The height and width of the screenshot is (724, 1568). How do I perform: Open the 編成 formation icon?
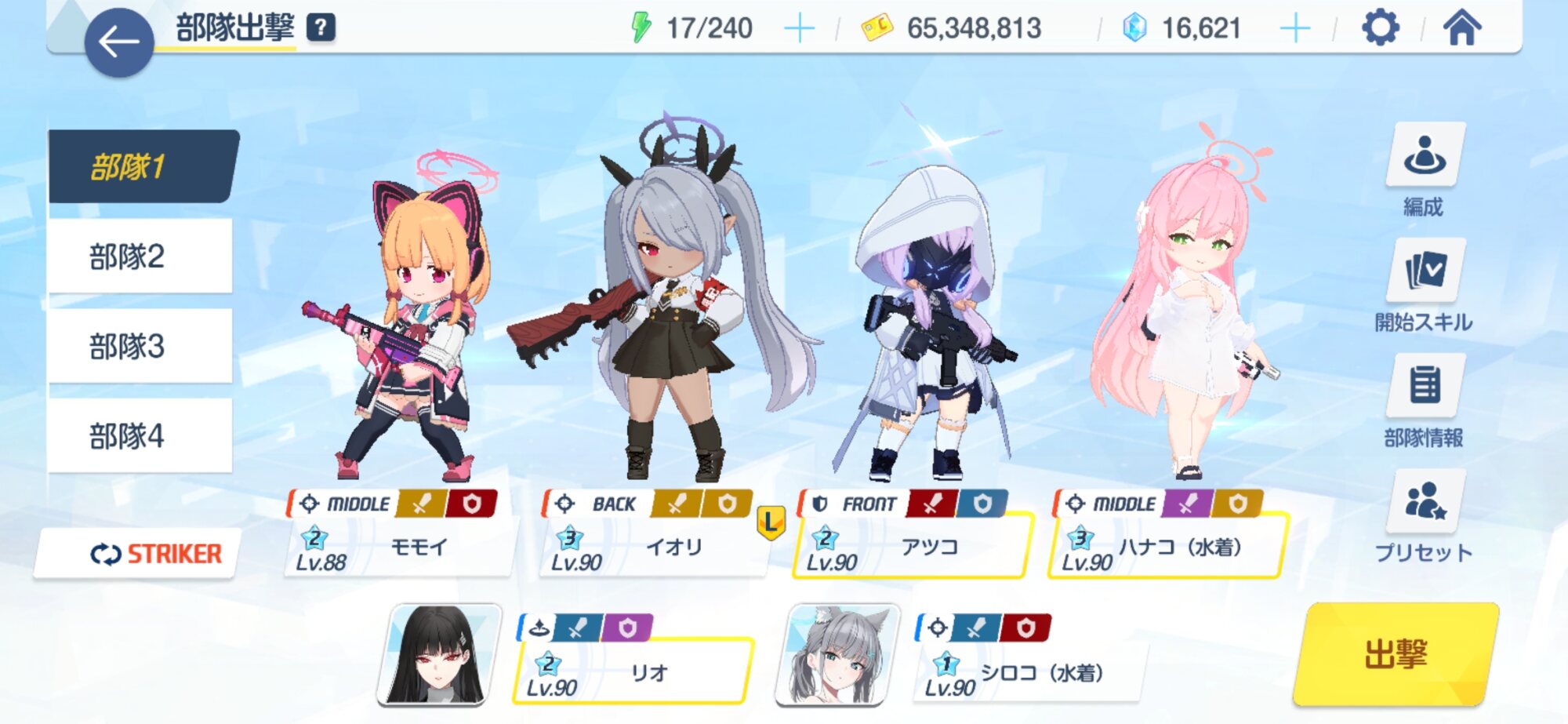(x=1424, y=155)
